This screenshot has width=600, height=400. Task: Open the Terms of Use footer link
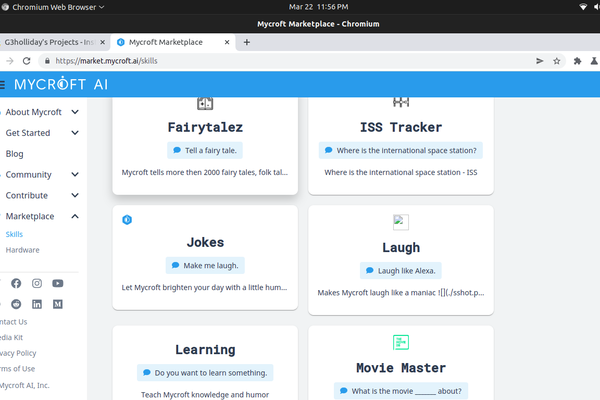coord(17,369)
